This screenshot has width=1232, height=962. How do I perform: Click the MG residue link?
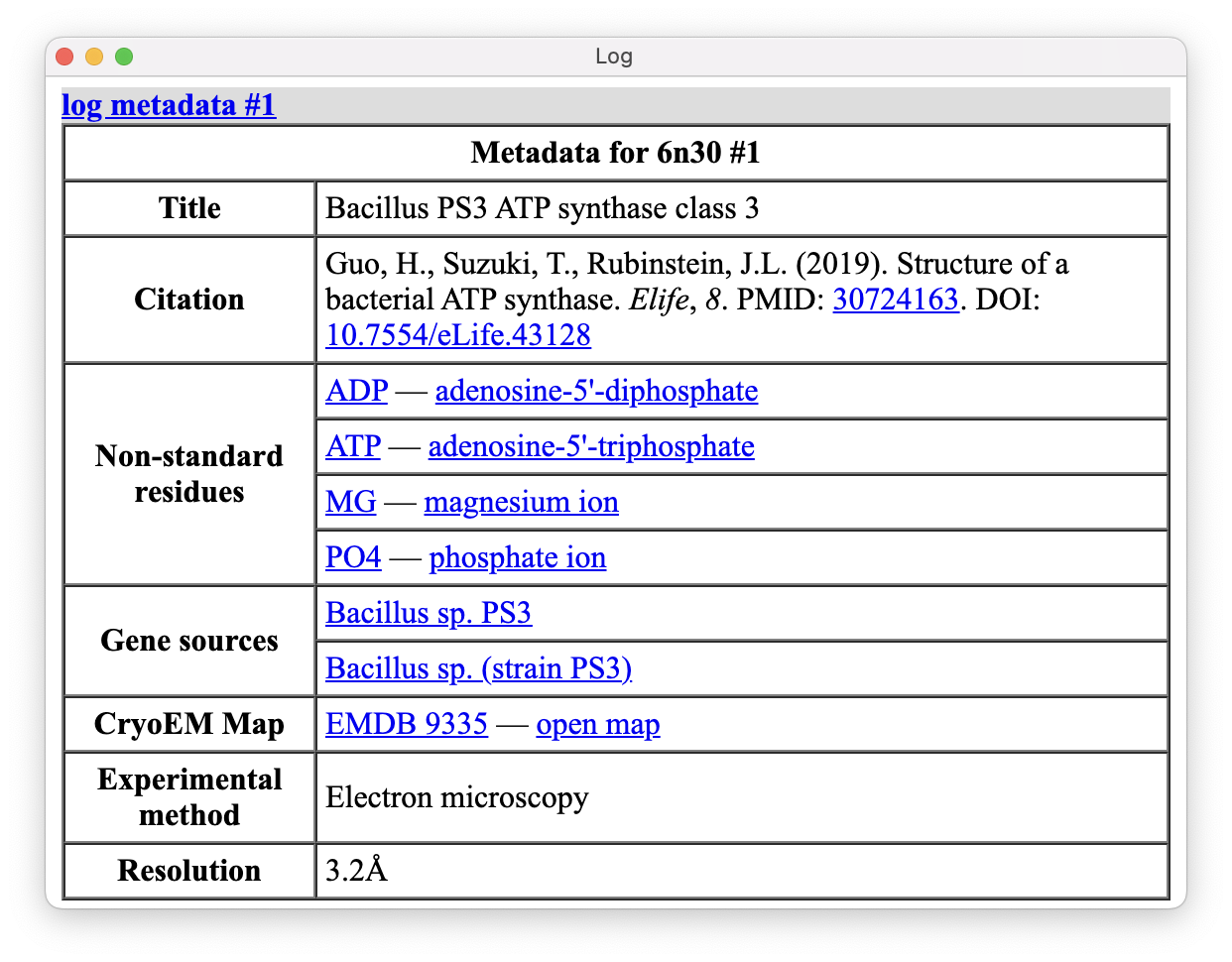pos(351,502)
